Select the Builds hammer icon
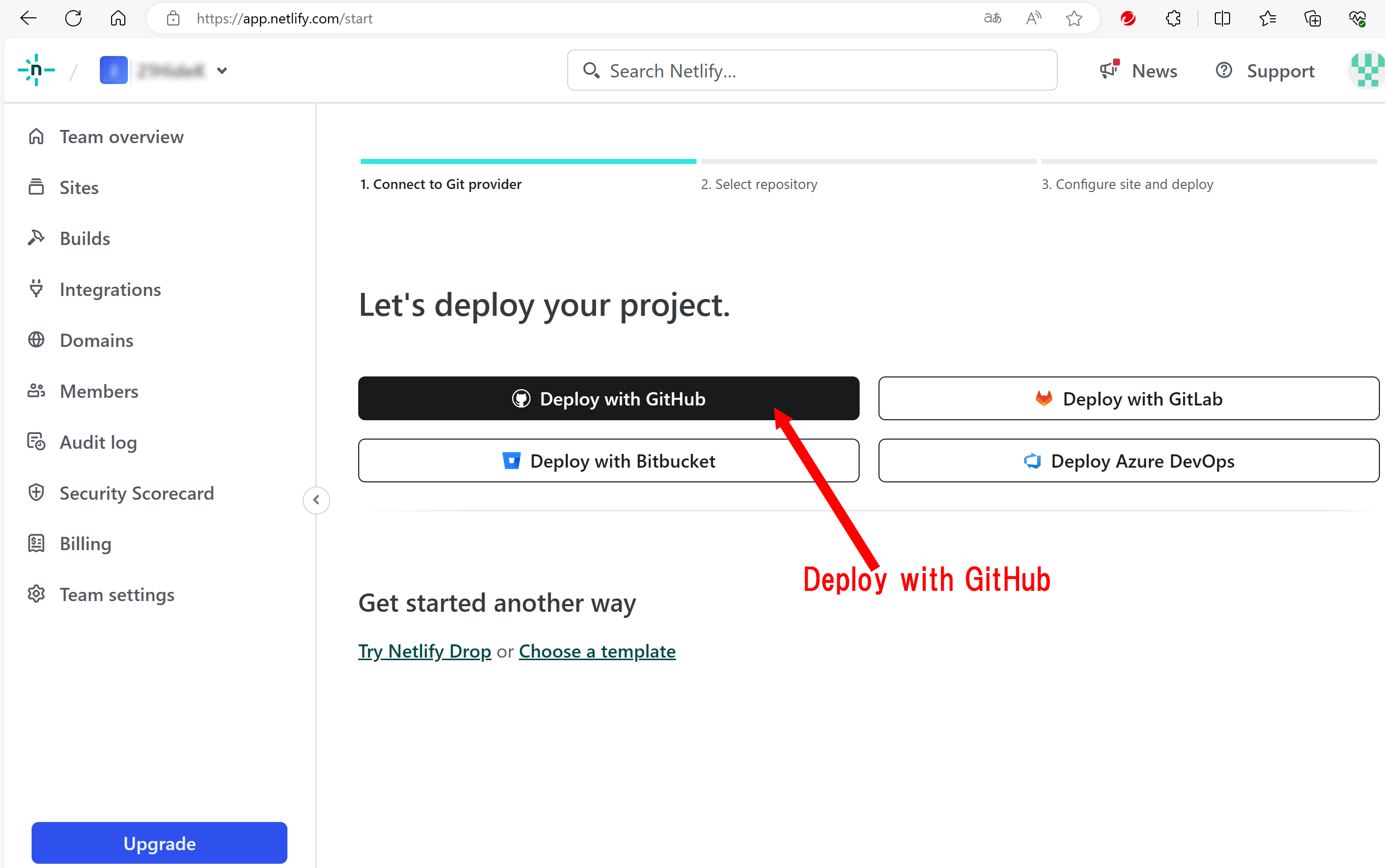Image resolution: width=1385 pixels, height=868 pixels. click(x=36, y=238)
